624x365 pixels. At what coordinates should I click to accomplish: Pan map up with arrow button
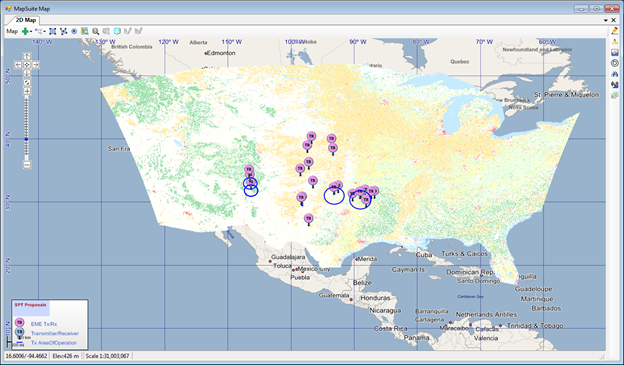27,56
